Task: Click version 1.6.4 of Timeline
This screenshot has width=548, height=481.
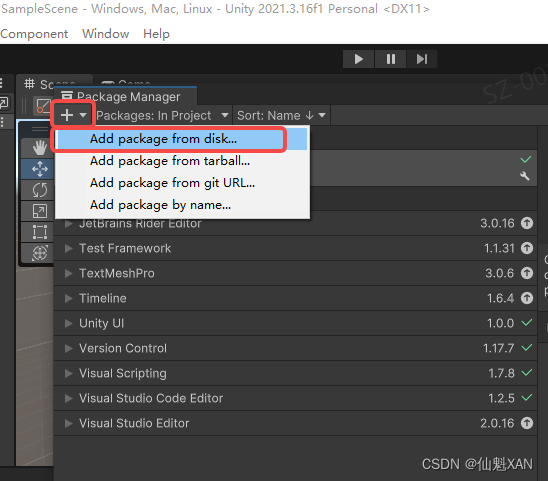Action: (x=500, y=299)
